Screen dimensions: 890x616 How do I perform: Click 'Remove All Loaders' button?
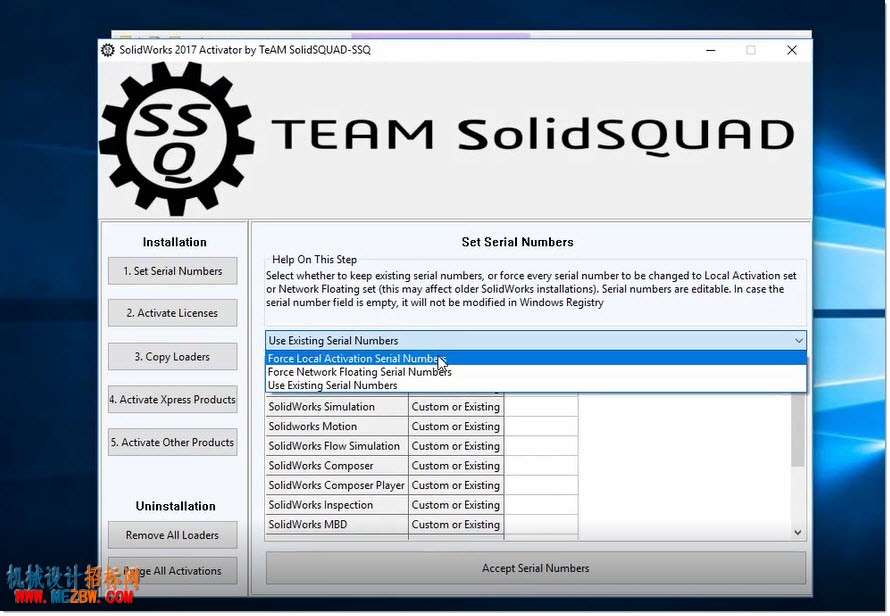tap(173, 535)
